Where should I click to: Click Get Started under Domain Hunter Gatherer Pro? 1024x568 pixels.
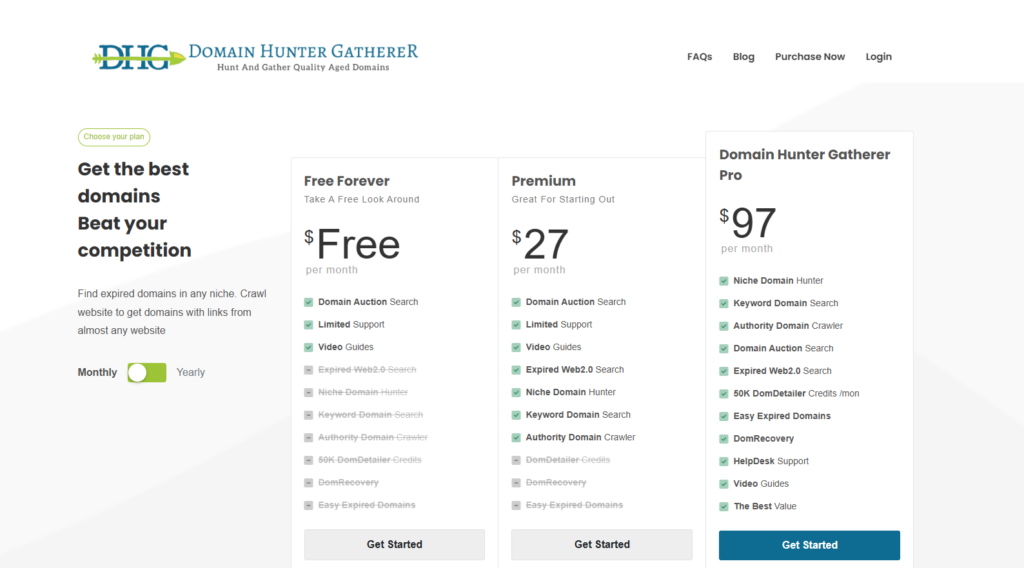[x=809, y=545]
